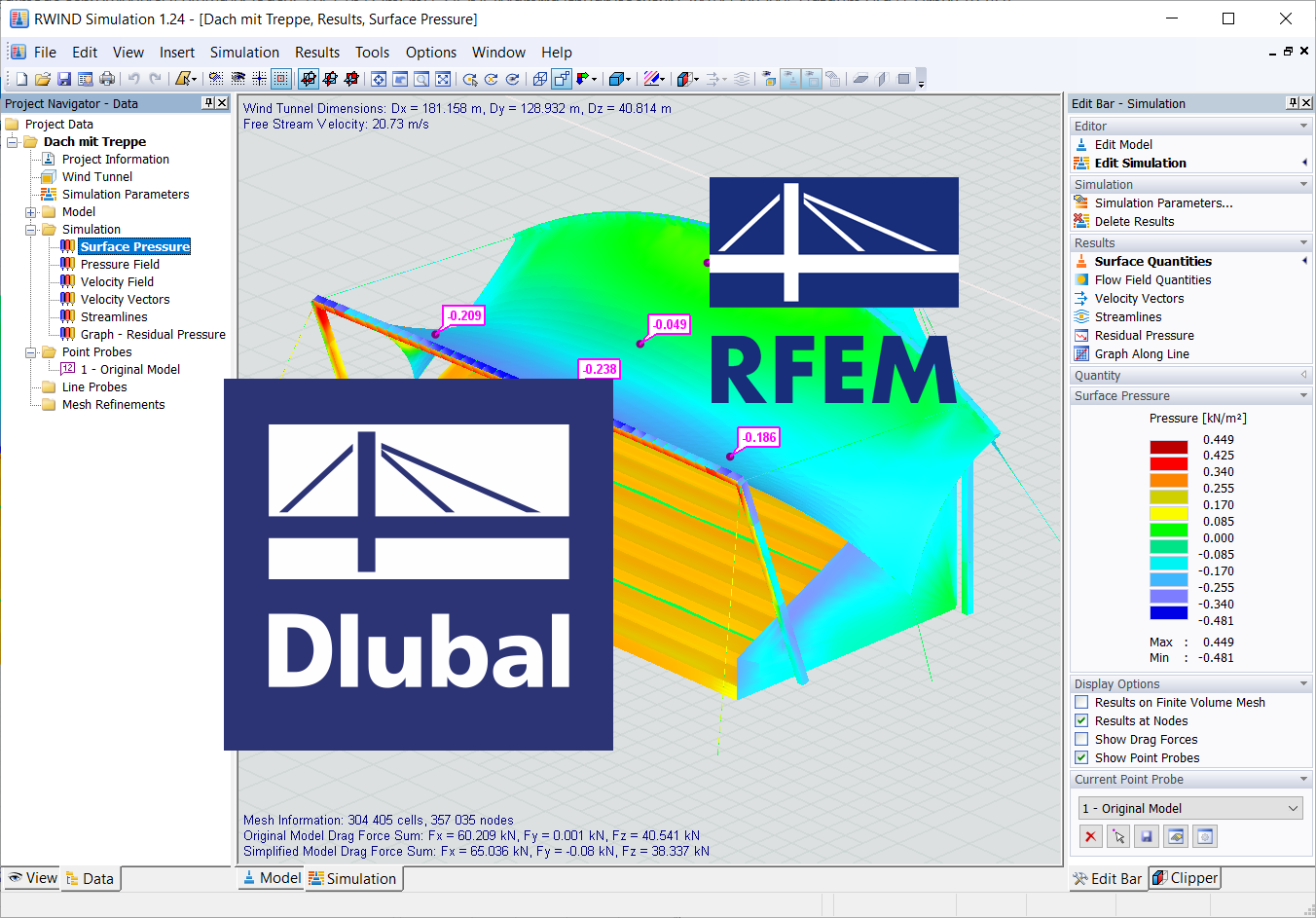Click the striped line color pen icon
The height and width of the screenshot is (918, 1316).
click(650, 79)
